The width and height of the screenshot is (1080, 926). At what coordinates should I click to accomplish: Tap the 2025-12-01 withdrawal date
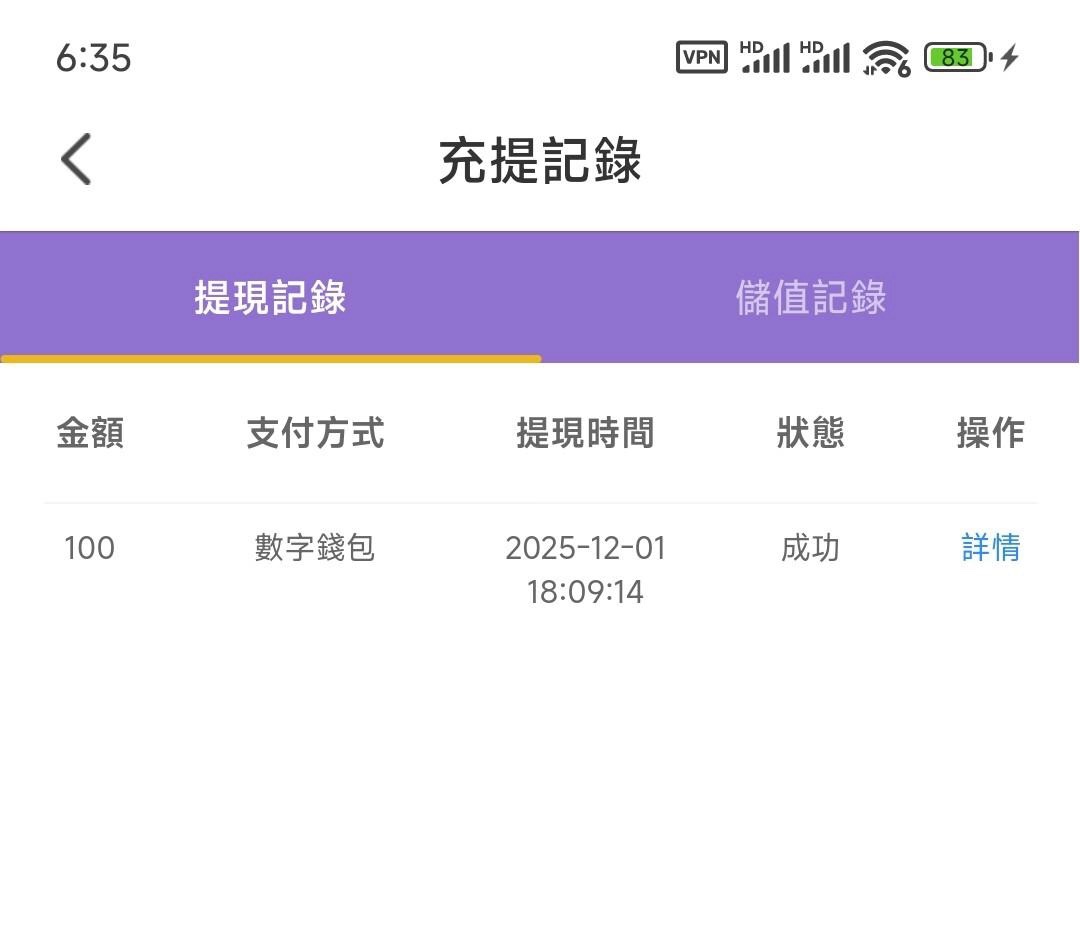(x=585, y=548)
